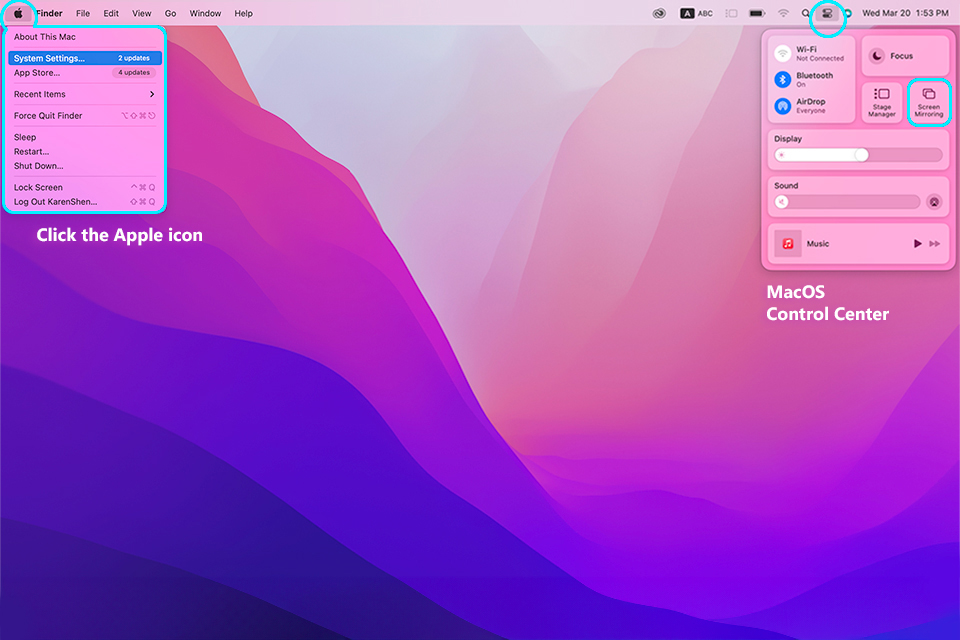960x640 pixels.
Task: Click the Wi-Fi icon in menu bar
Action: click(783, 13)
